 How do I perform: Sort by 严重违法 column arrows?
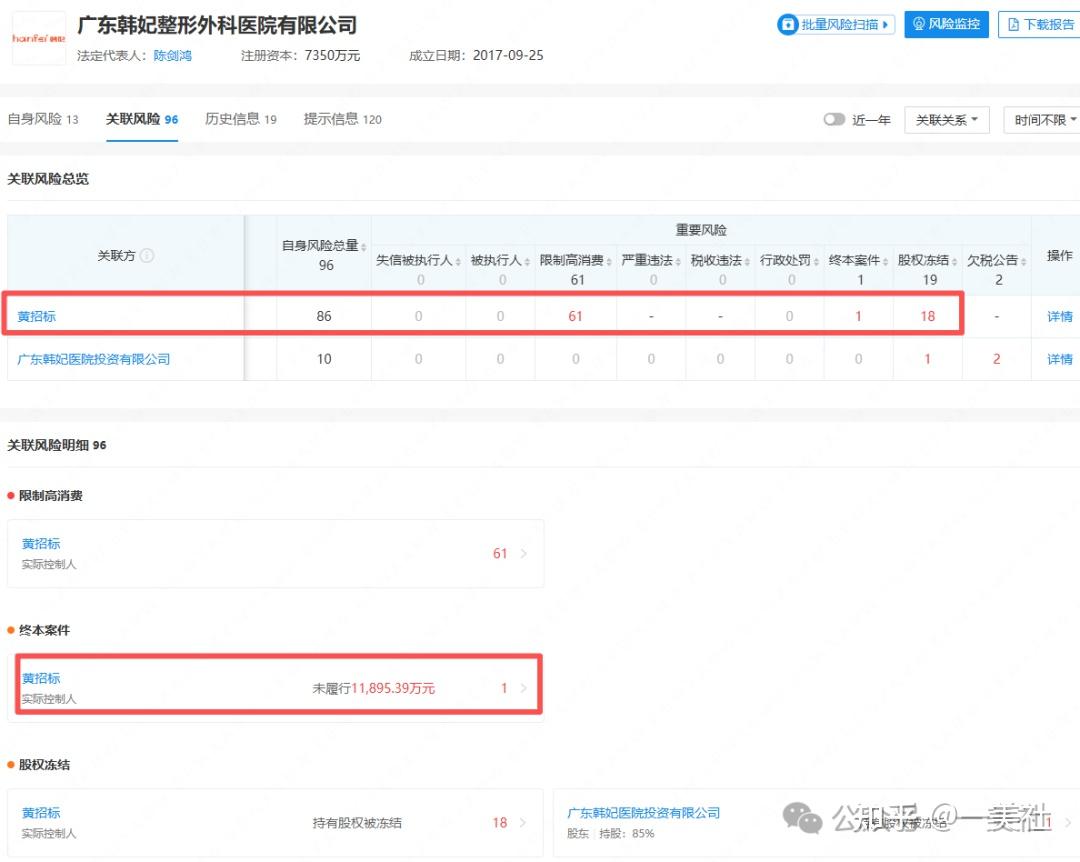[678, 261]
